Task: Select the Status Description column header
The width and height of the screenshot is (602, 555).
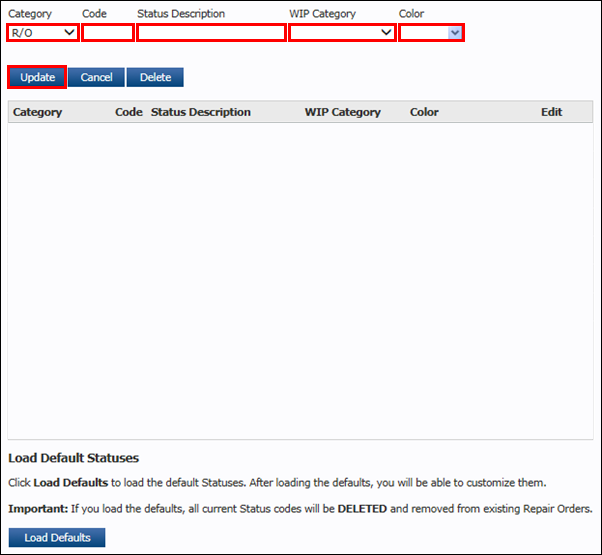Action: coord(200,112)
